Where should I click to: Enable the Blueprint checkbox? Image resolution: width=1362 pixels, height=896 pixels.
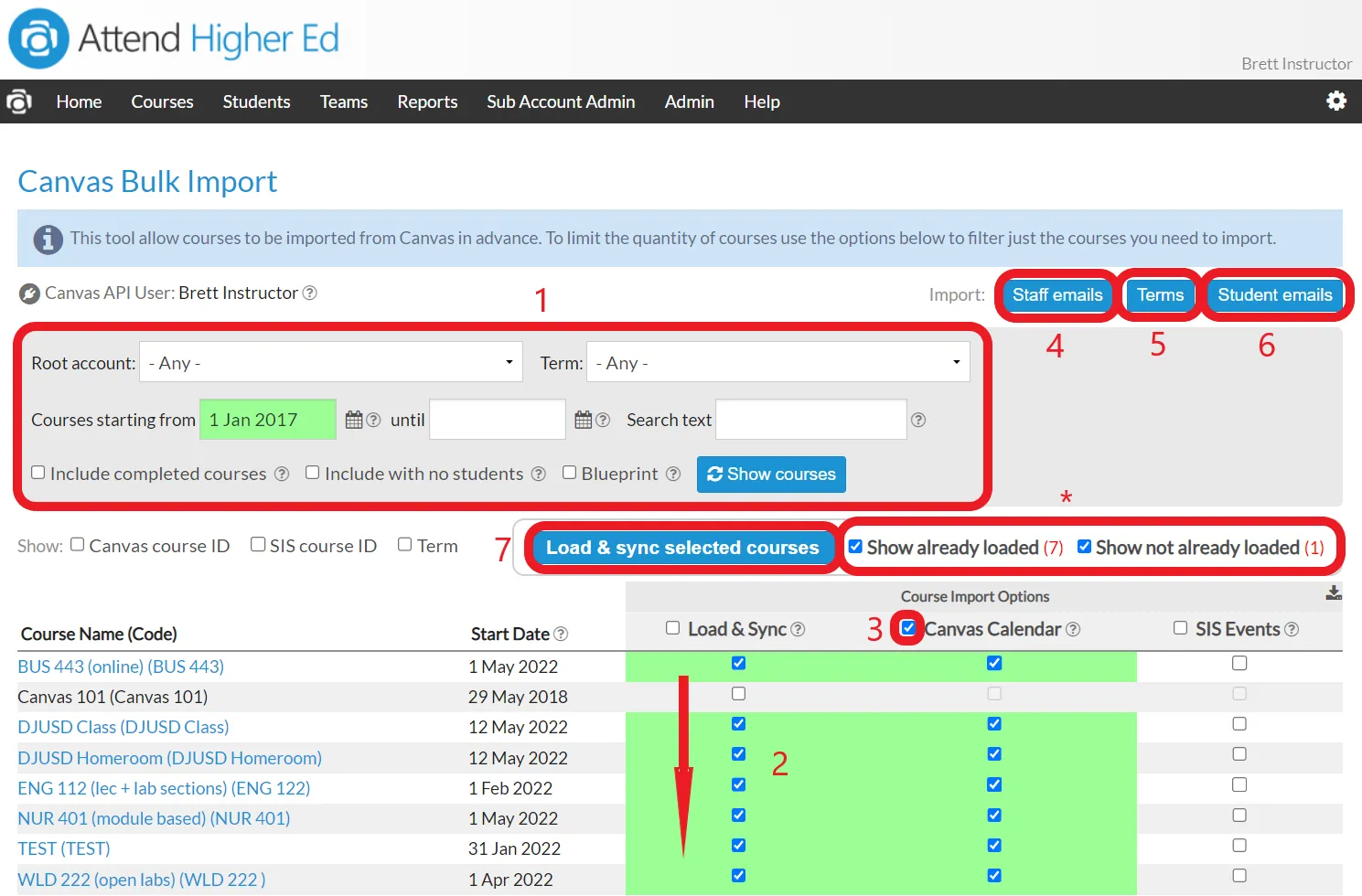coord(569,473)
